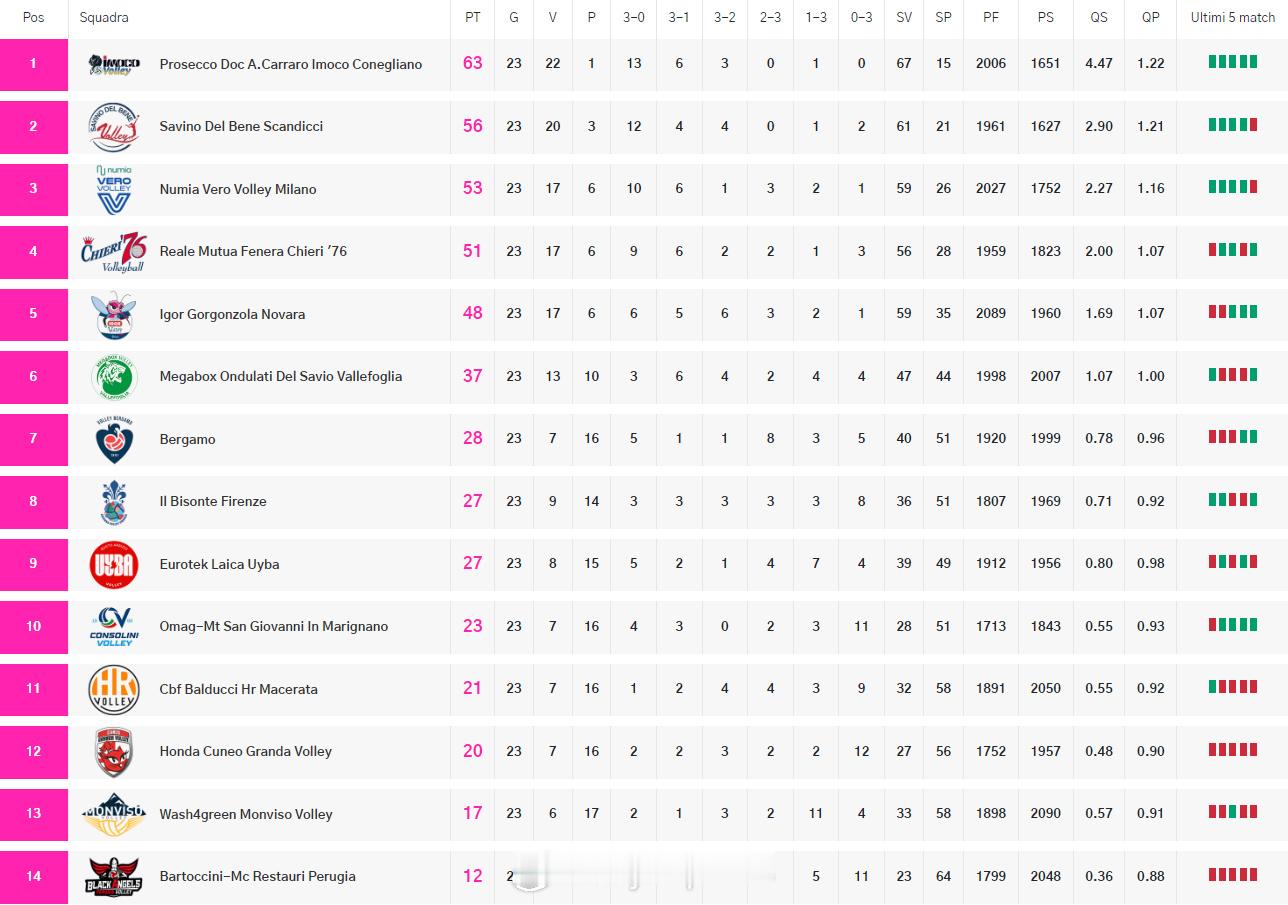Image resolution: width=1288 pixels, height=905 pixels.
Task: Click Perugia's "12" points value
Action: coord(473,876)
